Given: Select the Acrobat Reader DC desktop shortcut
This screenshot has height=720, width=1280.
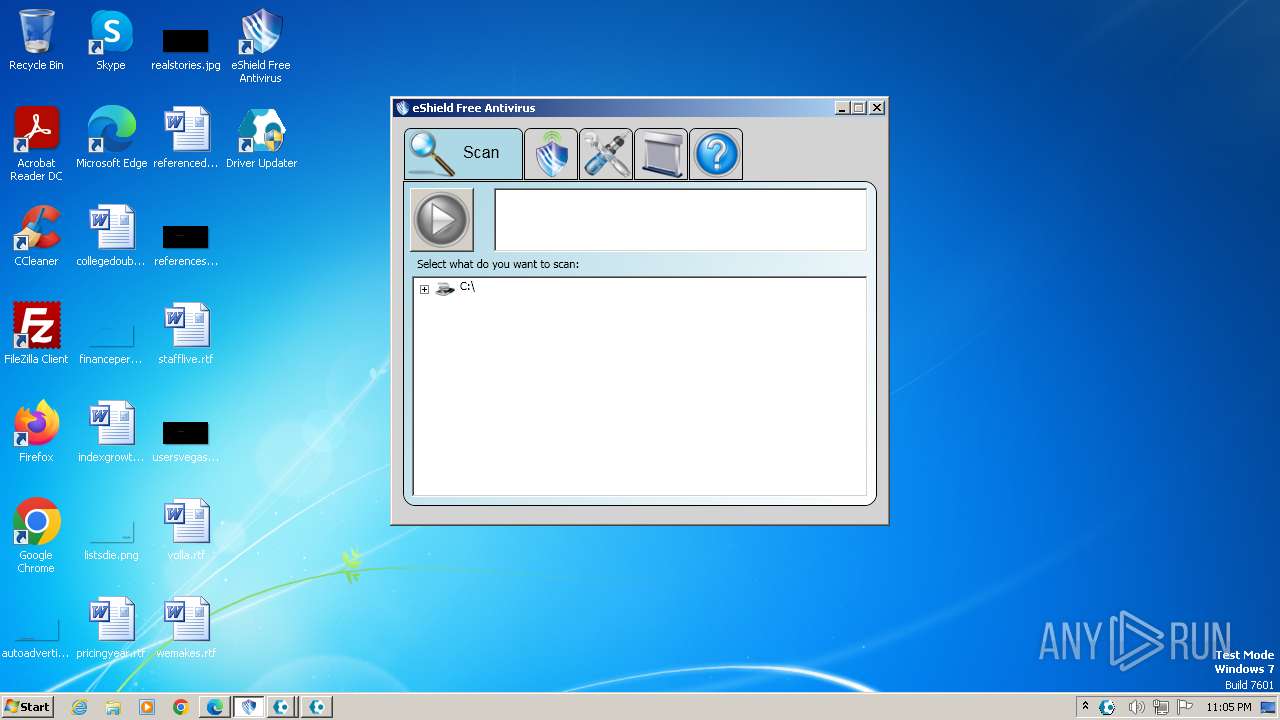Looking at the screenshot, I should [x=36, y=144].
